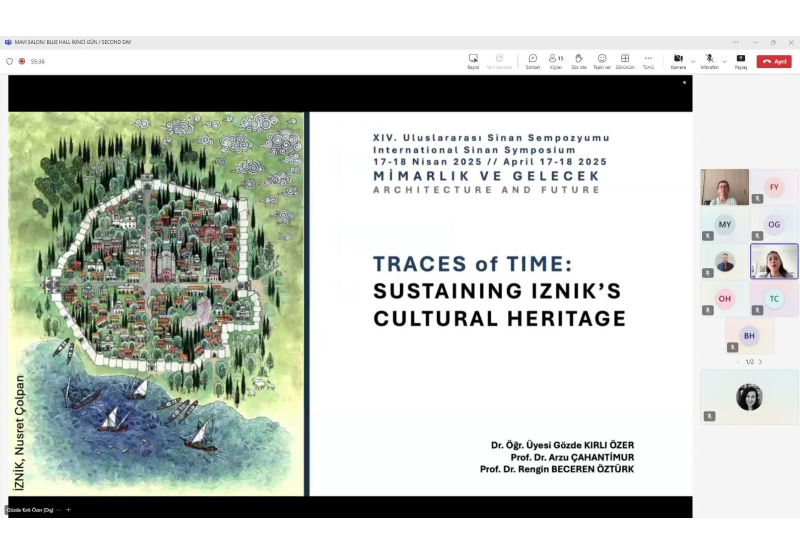The height and width of the screenshot is (554, 800).
Task: Click muted mic icon on OG tile
Action: coord(757,236)
